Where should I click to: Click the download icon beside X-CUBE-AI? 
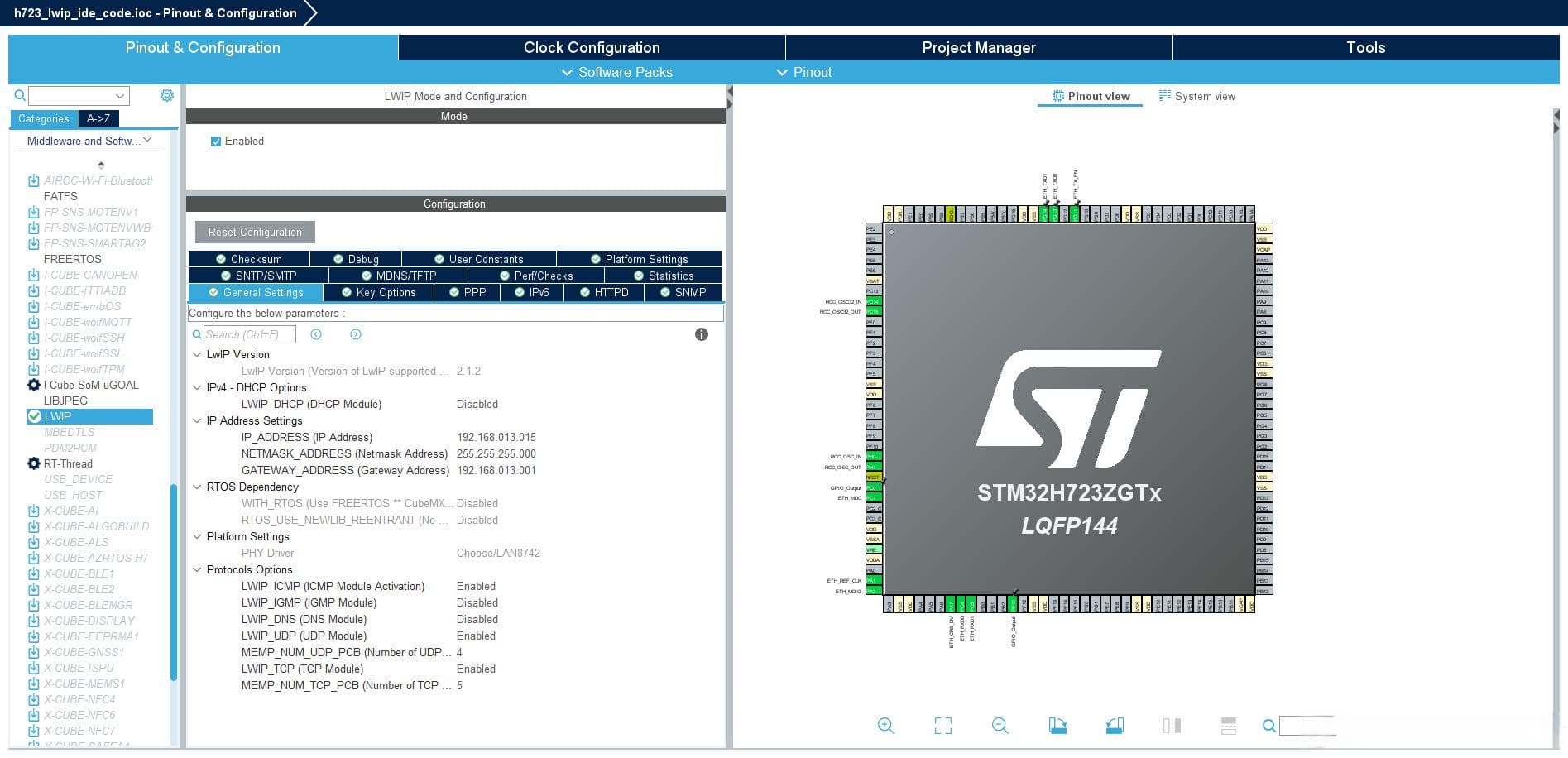coord(34,511)
